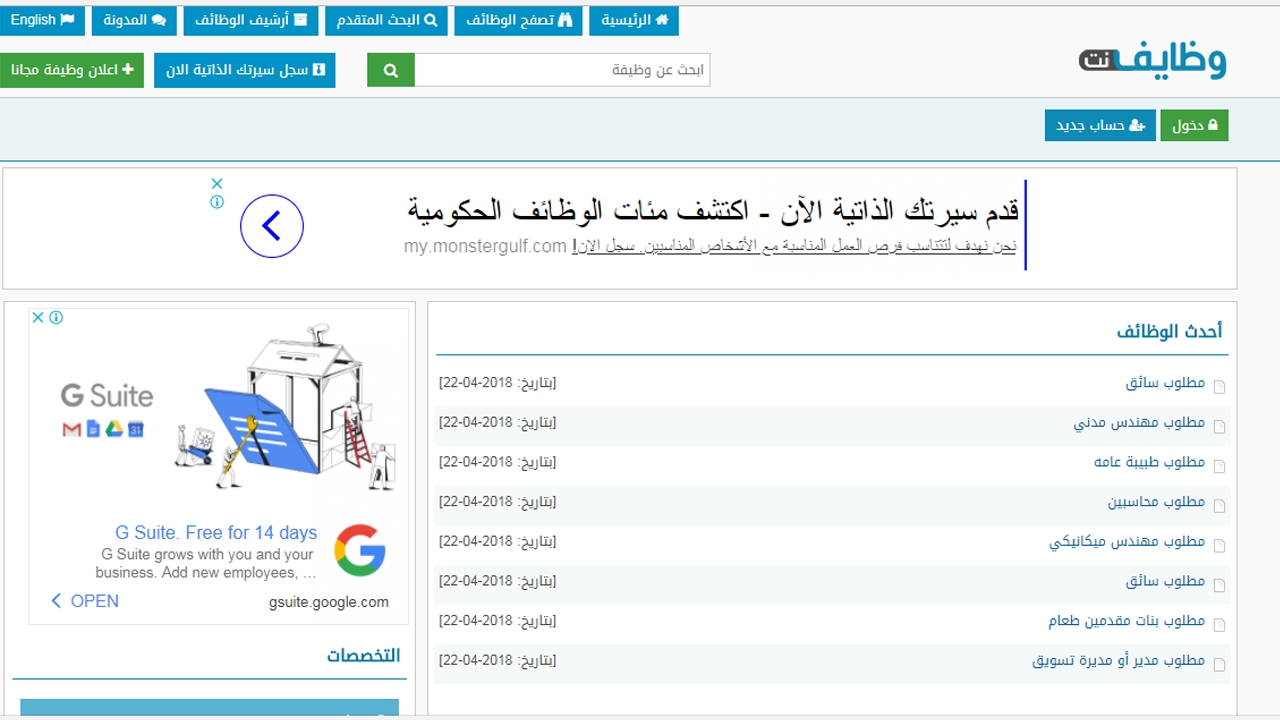Click document icon beside مطلوب مهندس مدني
Screen dimensions: 1280x720
pos(1219,426)
